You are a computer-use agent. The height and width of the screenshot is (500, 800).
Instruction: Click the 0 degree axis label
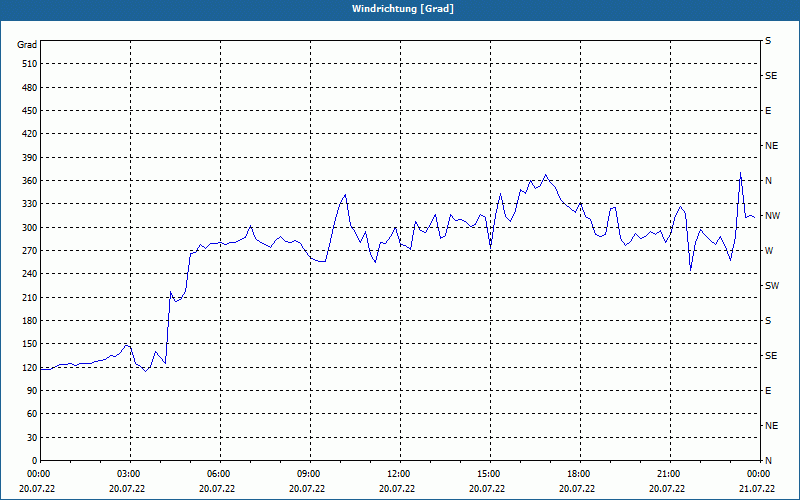pyautogui.click(x=34, y=461)
